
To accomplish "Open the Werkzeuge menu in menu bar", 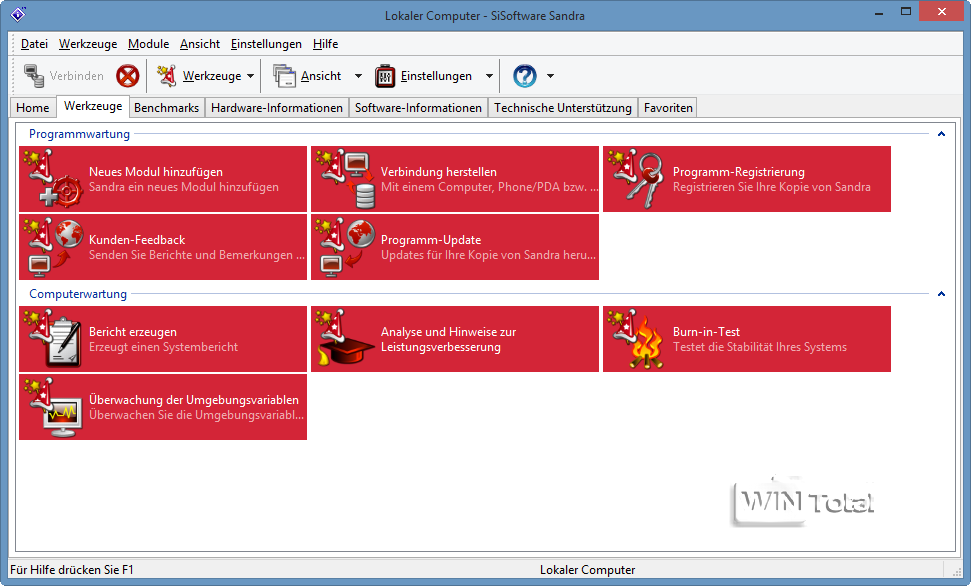I will pos(88,44).
